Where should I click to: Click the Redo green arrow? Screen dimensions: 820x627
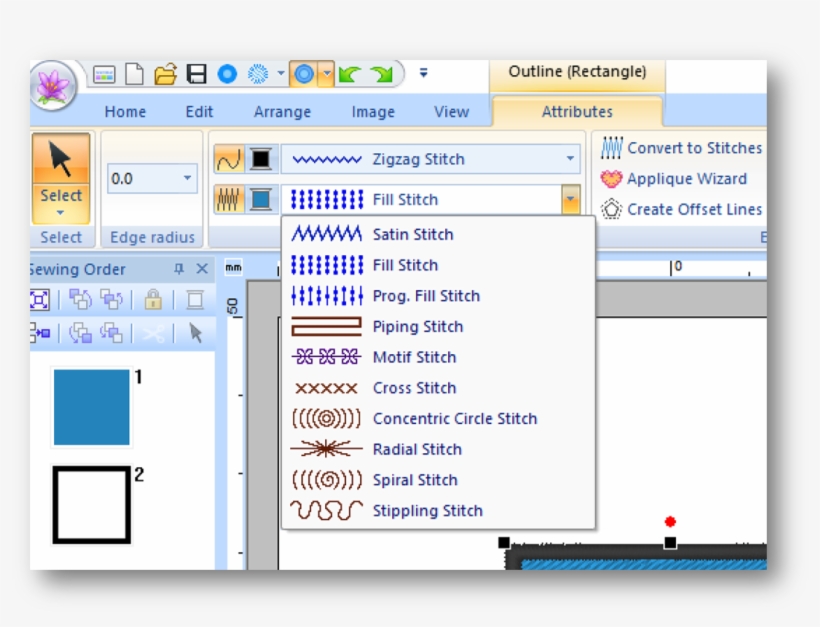[x=381, y=74]
